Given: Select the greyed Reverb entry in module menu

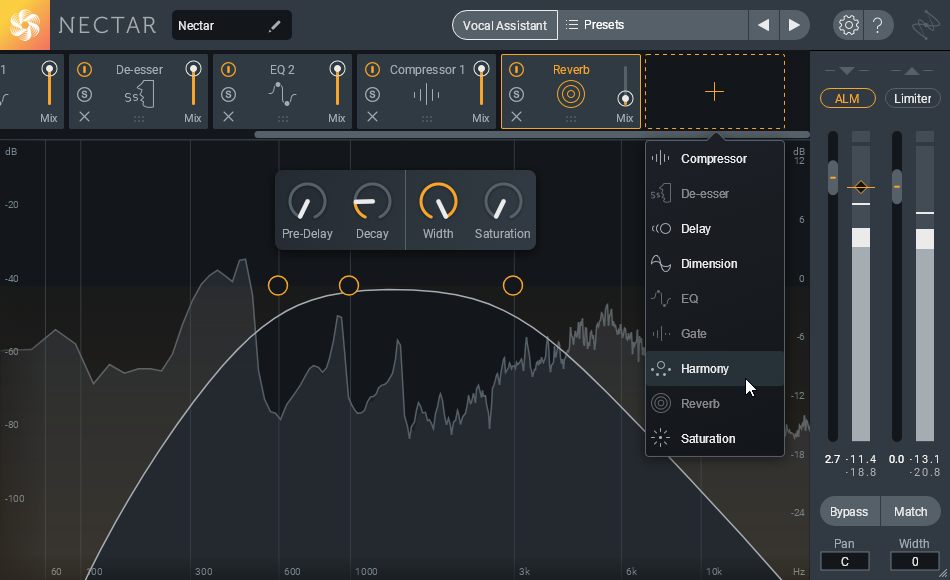Looking at the screenshot, I should click(715, 404).
